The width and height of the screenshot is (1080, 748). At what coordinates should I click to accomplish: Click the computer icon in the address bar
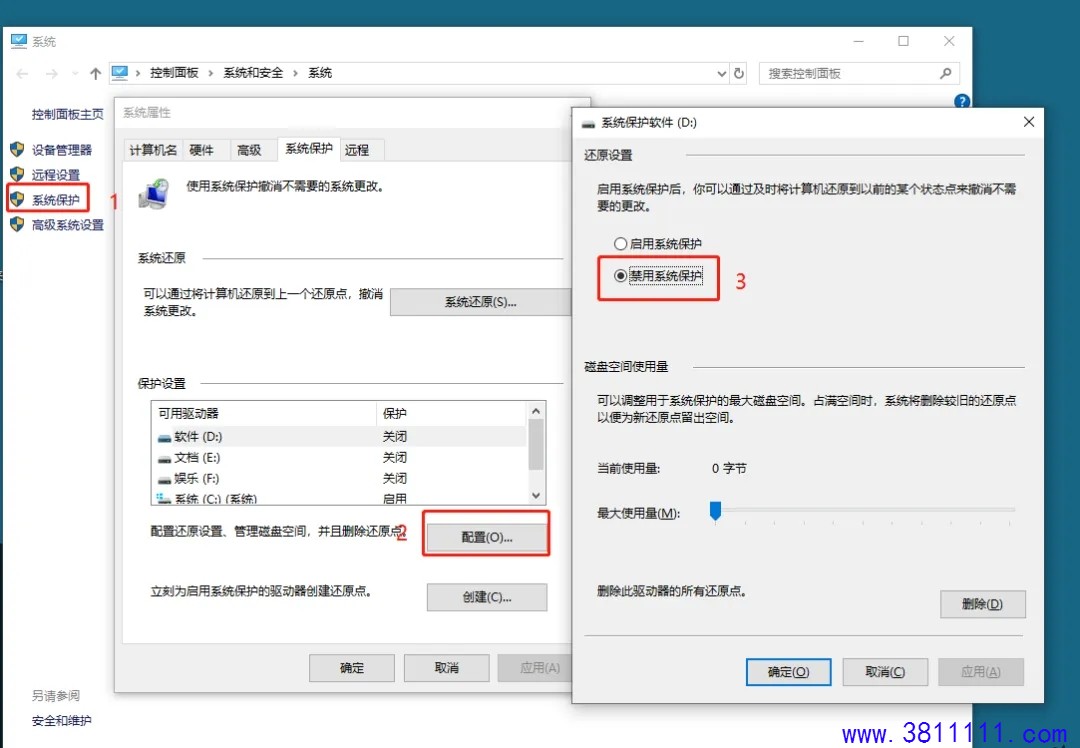[x=120, y=72]
